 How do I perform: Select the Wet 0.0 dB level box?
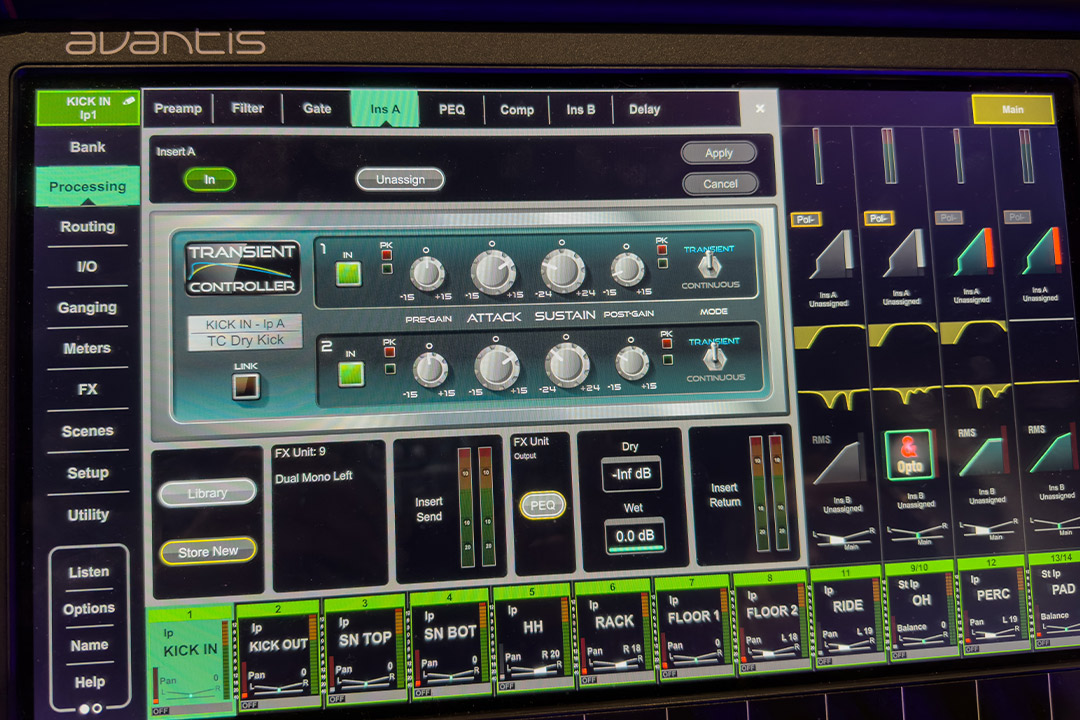tap(635, 536)
